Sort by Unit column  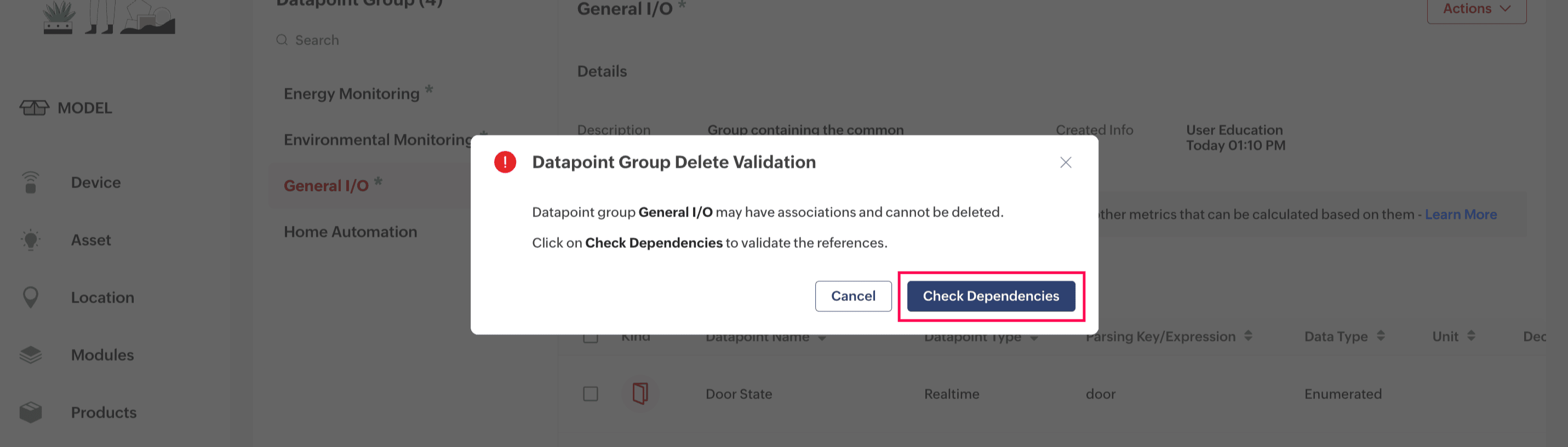[1470, 336]
